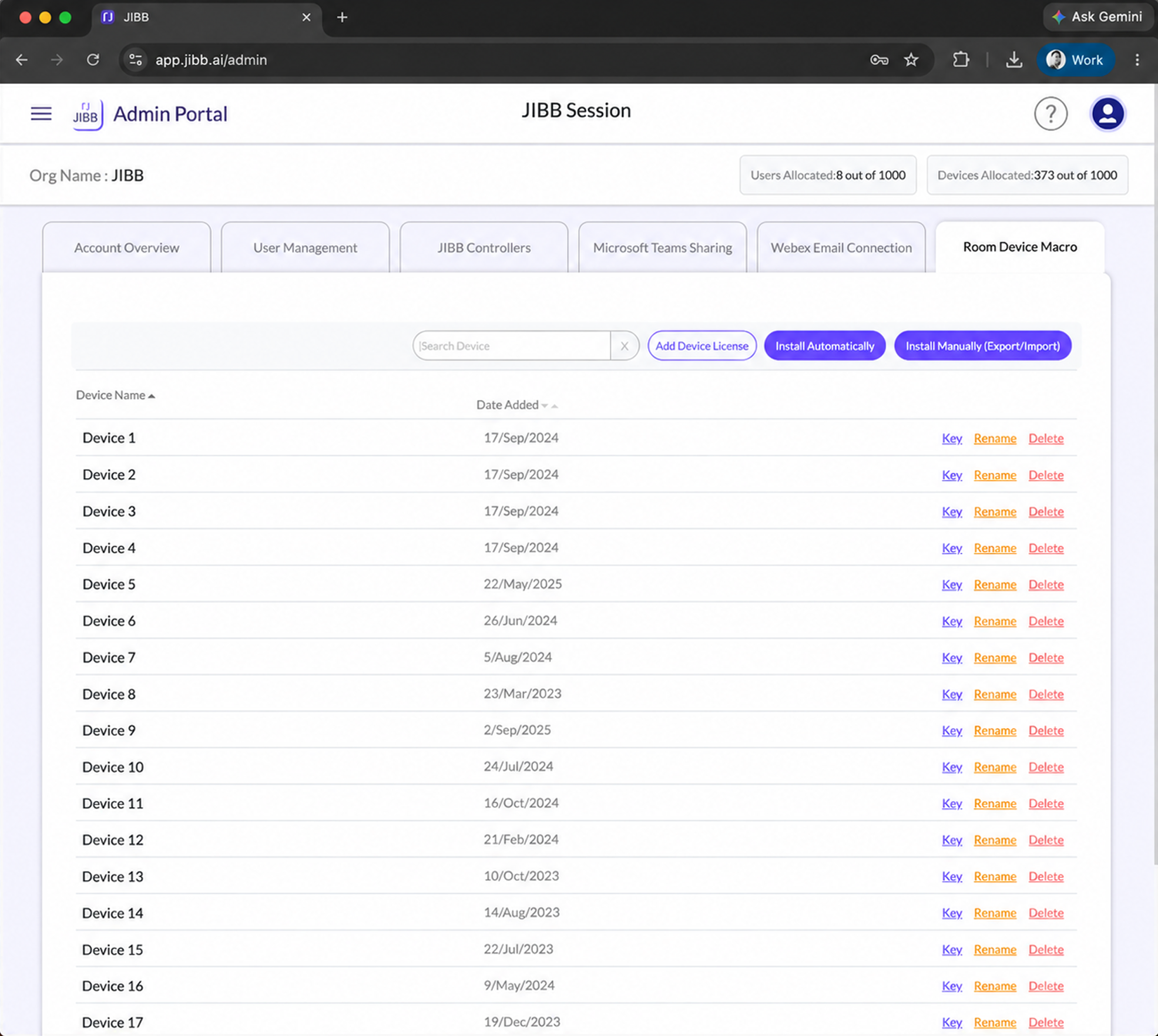Close the JIBB browser tab
Image resolution: width=1158 pixels, height=1036 pixels.
pos(306,18)
